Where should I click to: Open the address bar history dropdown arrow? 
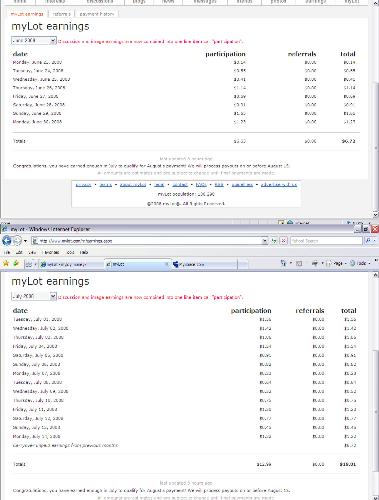265,241
